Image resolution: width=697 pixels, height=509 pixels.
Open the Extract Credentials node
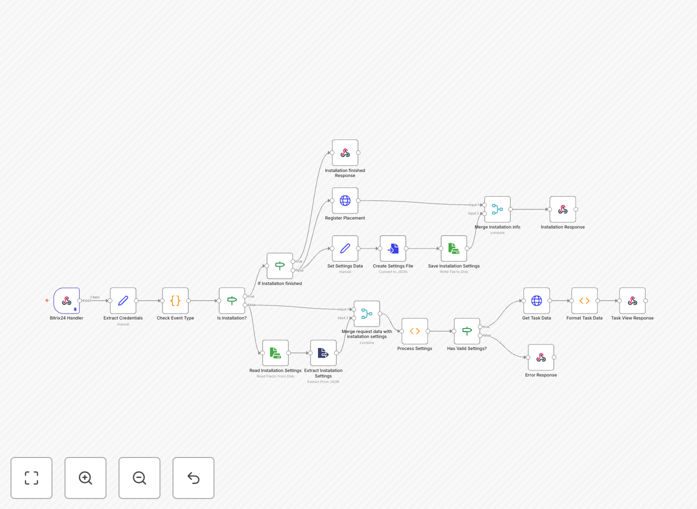pos(123,301)
